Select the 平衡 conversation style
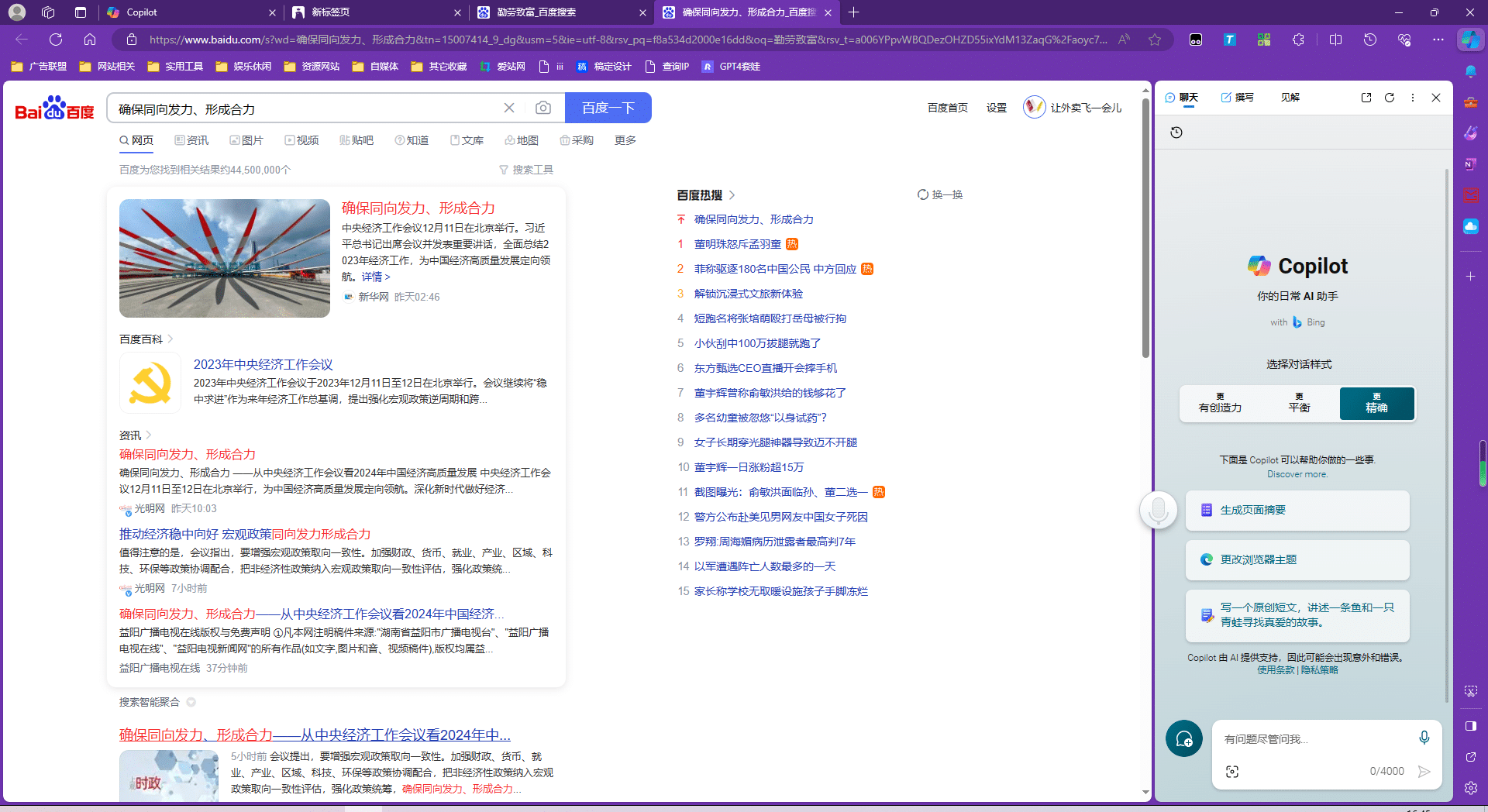1488x812 pixels. (x=1300, y=404)
